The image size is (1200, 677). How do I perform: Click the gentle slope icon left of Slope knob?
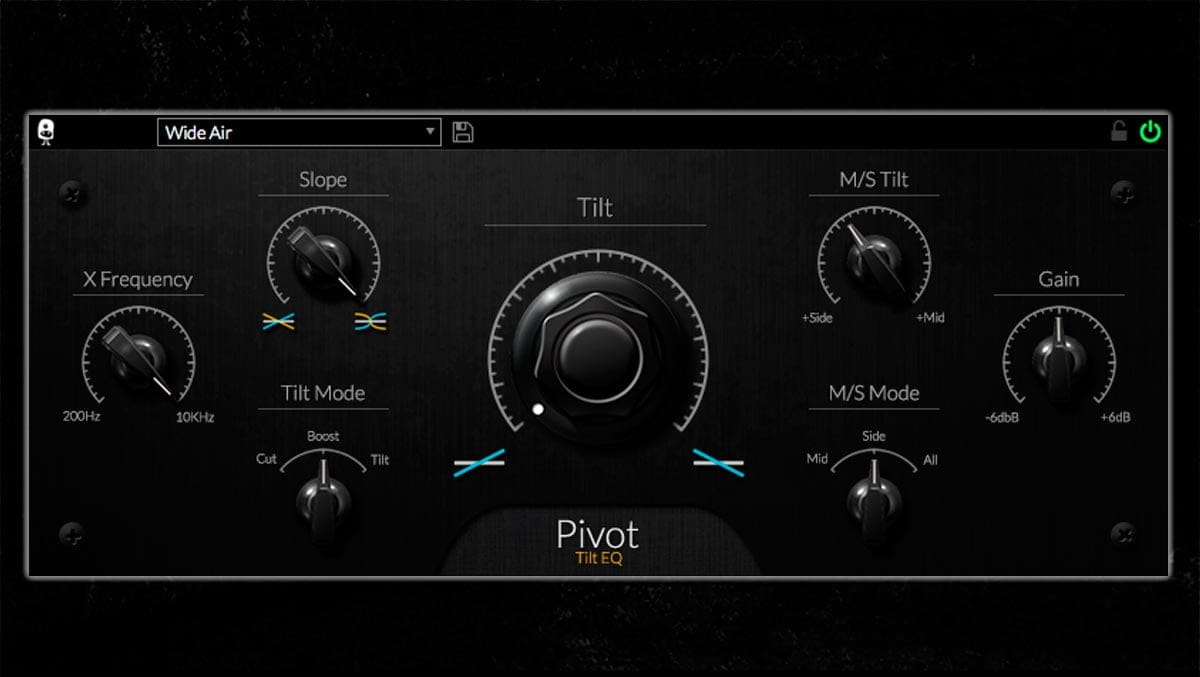278,322
